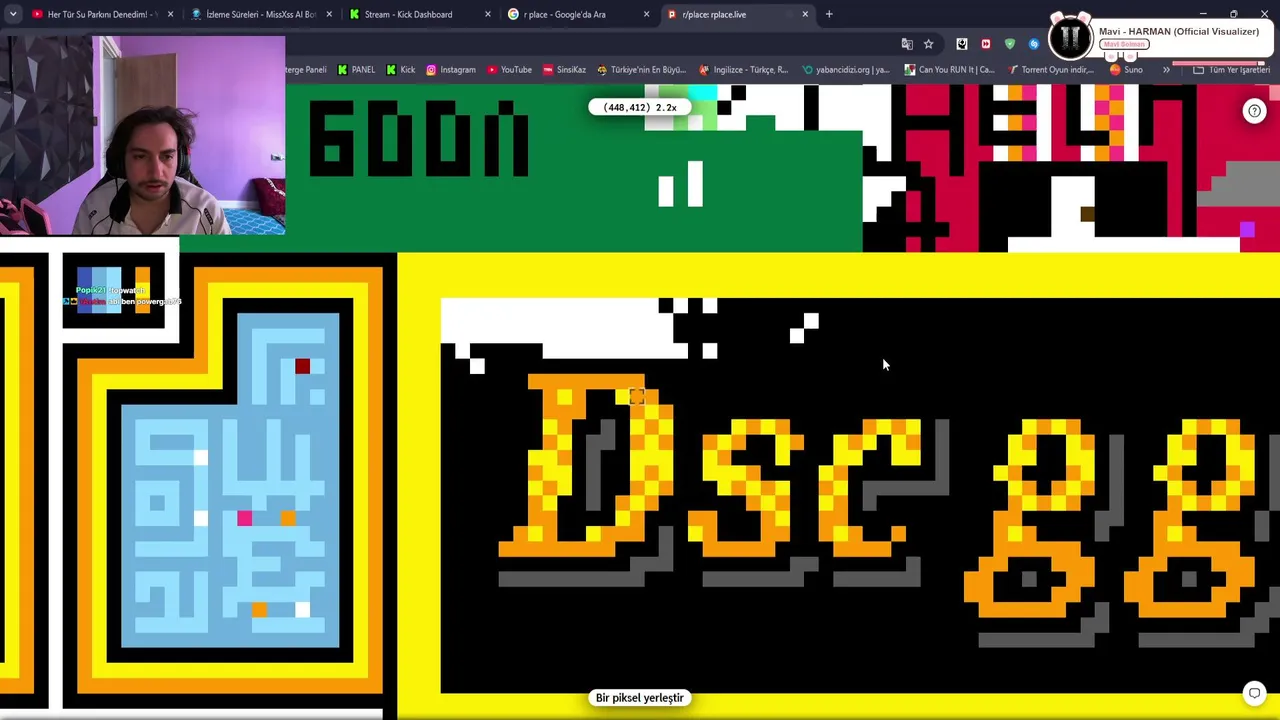
Task: Open the 'Kick' bookmark
Action: tap(400, 70)
